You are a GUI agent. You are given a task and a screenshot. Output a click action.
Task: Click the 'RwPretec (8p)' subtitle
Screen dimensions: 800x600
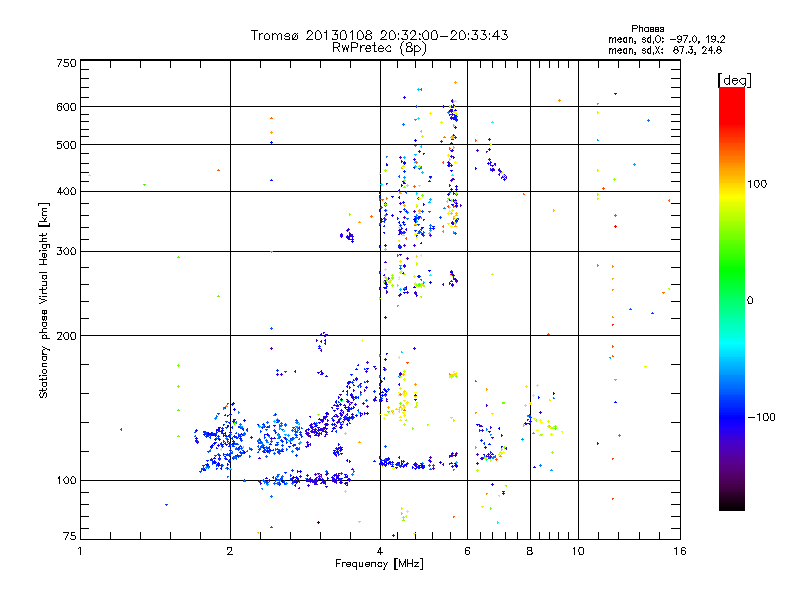click(x=379, y=48)
